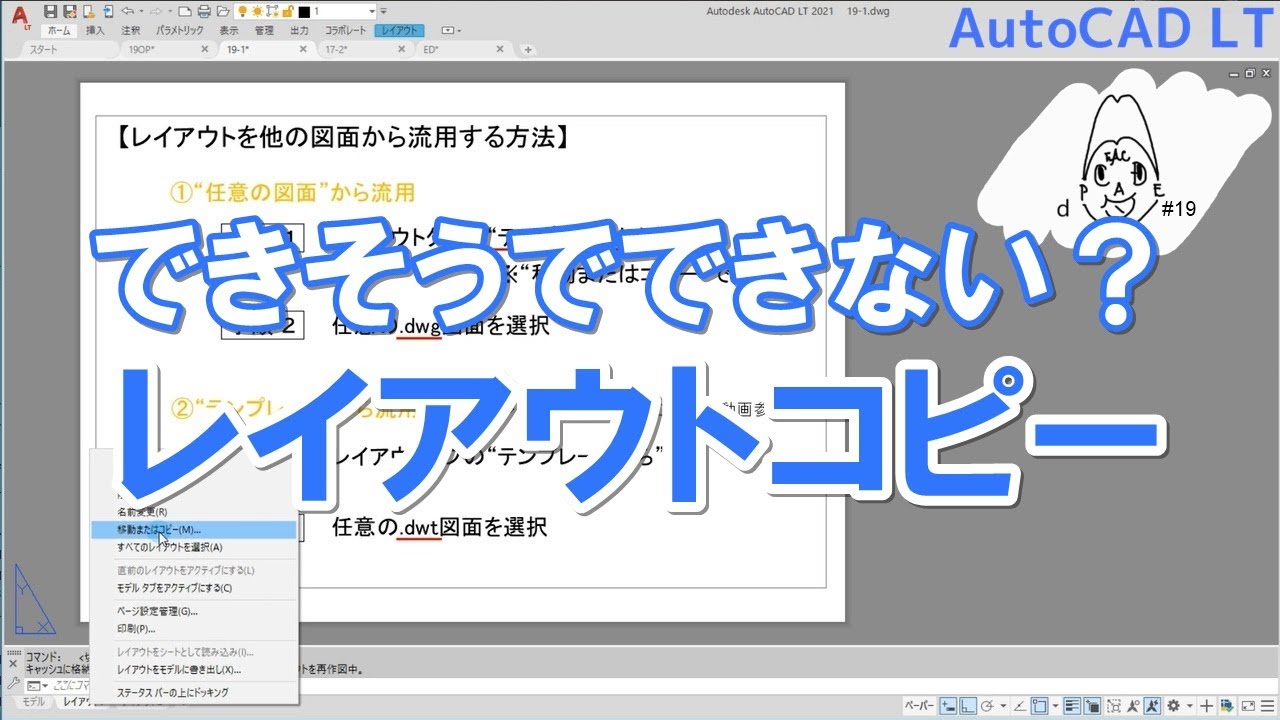Image resolution: width=1280 pixels, height=720 pixels.
Task: Open the layer name dropdown showing 1
Action: (372, 11)
